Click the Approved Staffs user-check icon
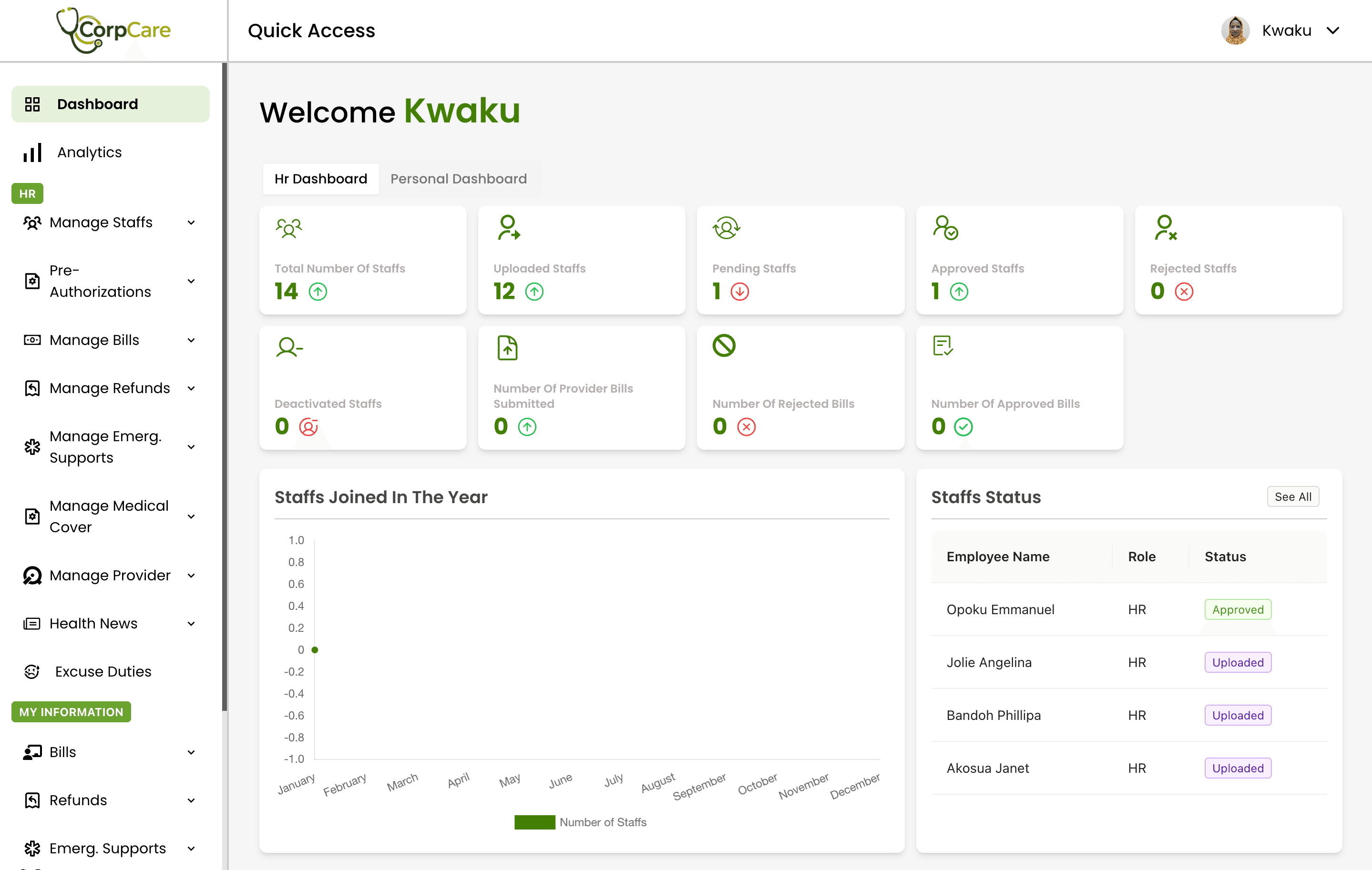The height and width of the screenshot is (870, 1372). click(945, 228)
